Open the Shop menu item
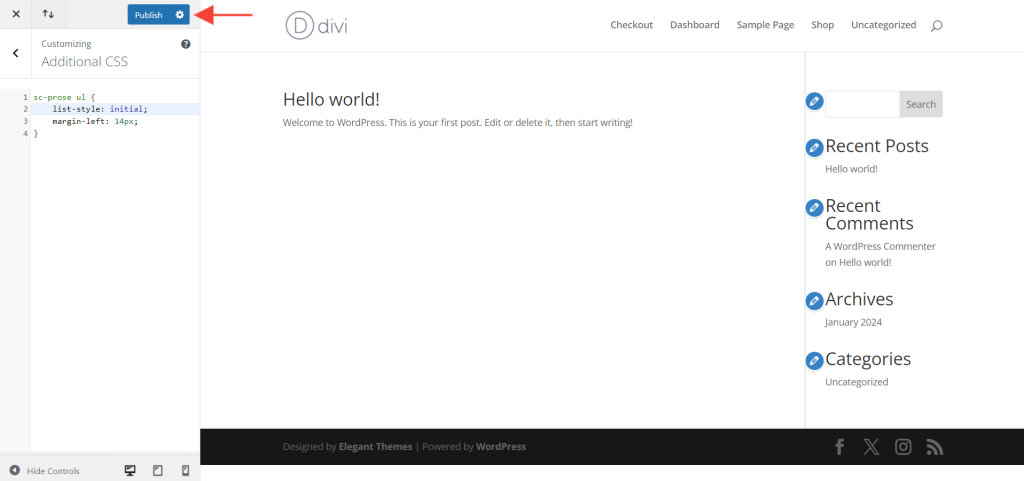 822,25
